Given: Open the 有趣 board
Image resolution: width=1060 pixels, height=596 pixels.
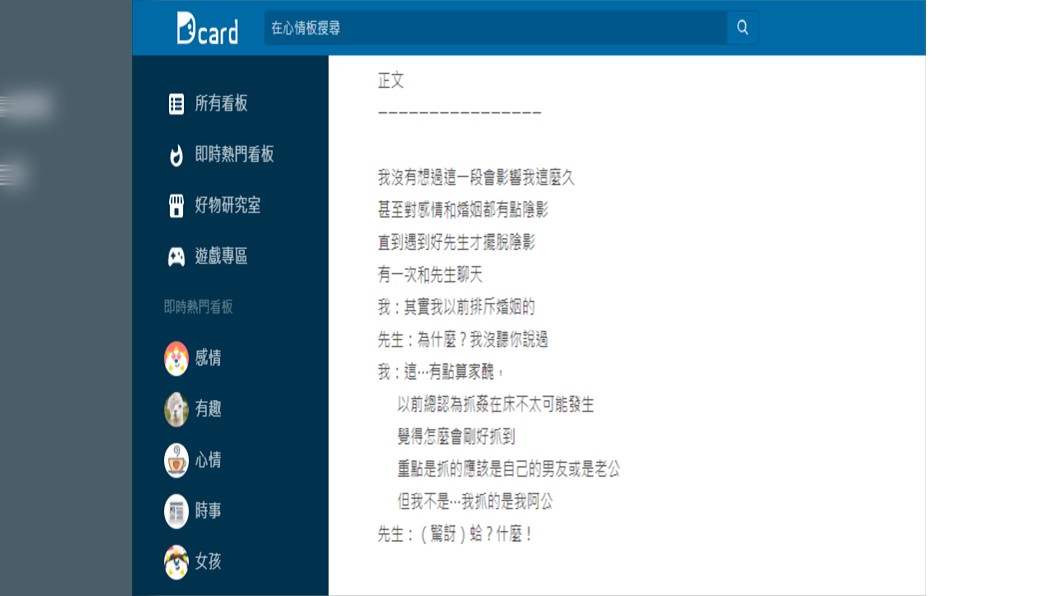Looking at the screenshot, I should pos(208,409).
